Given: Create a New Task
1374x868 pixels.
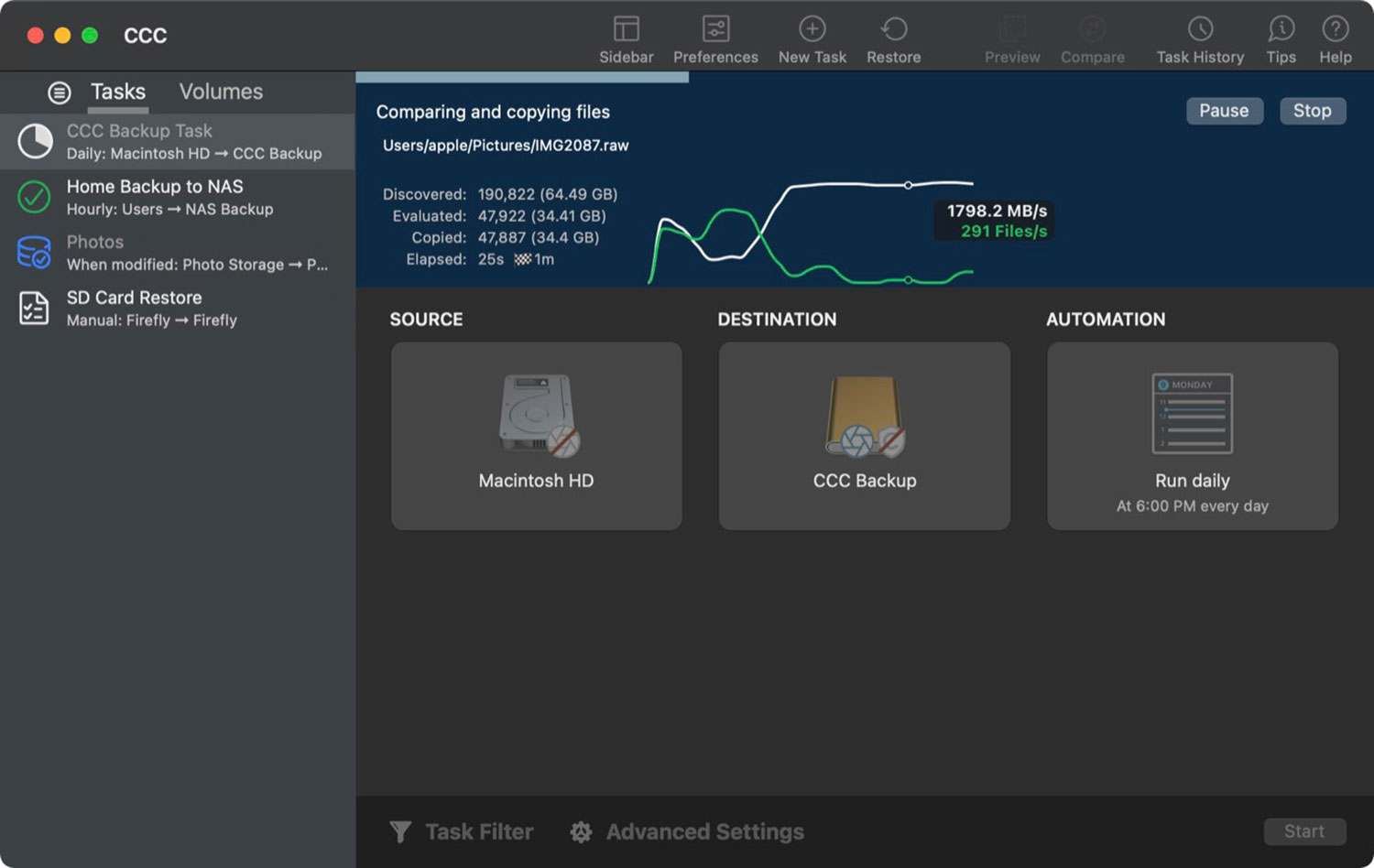Looking at the screenshot, I should pos(812,30).
